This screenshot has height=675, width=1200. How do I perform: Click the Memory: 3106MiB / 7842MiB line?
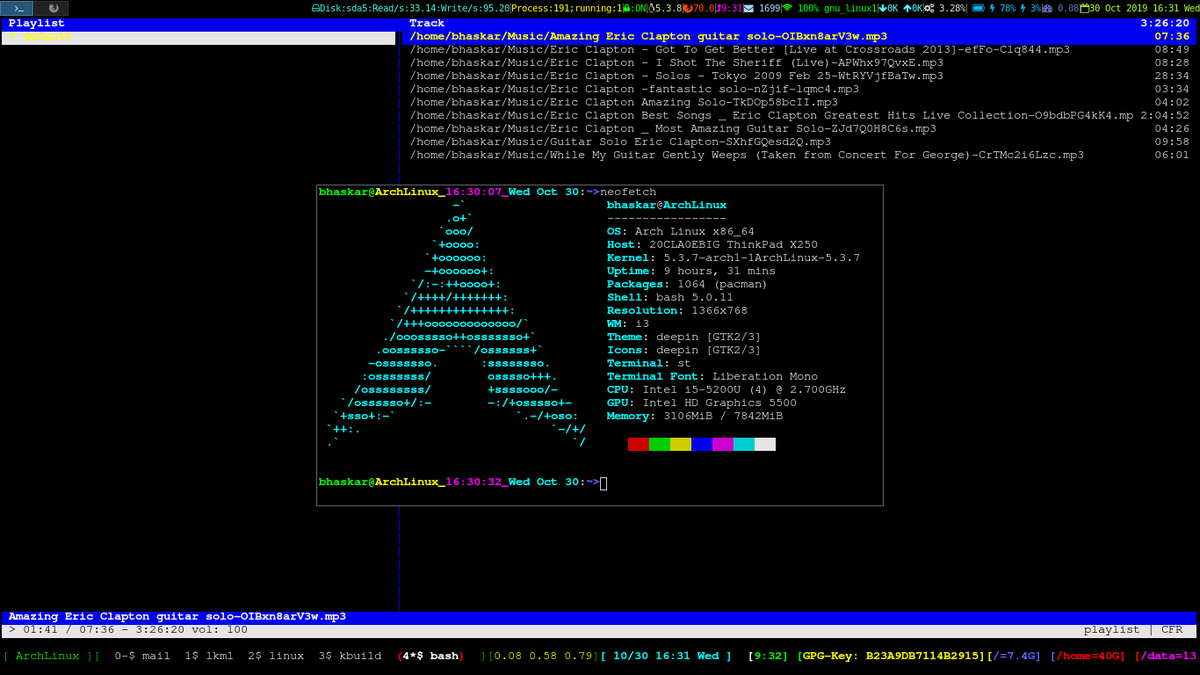pyautogui.click(x=695, y=416)
